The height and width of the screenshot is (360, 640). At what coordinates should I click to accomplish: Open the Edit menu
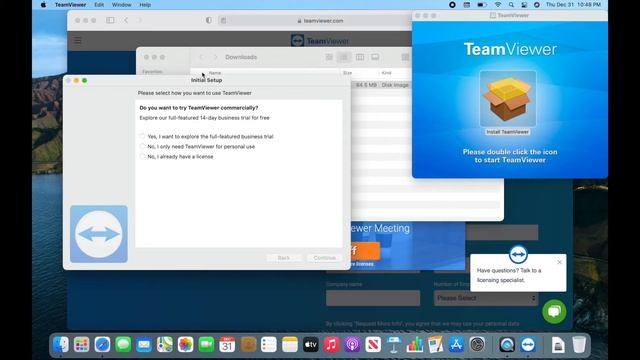(x=99, y=5)
